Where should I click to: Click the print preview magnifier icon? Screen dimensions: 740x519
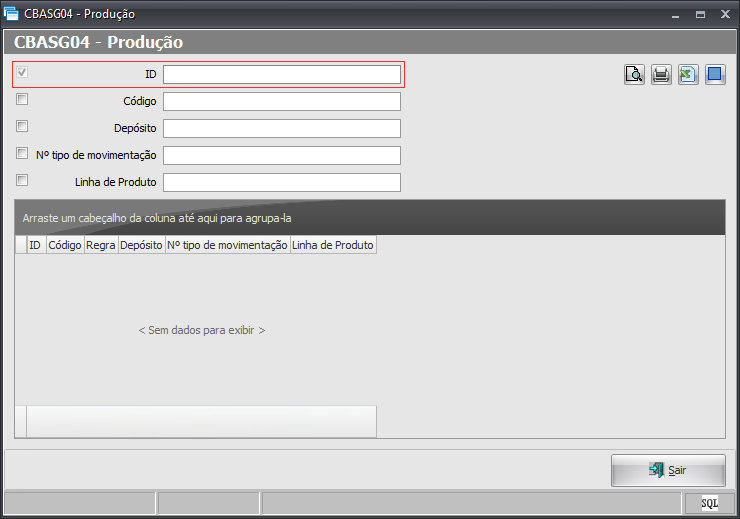634,75
